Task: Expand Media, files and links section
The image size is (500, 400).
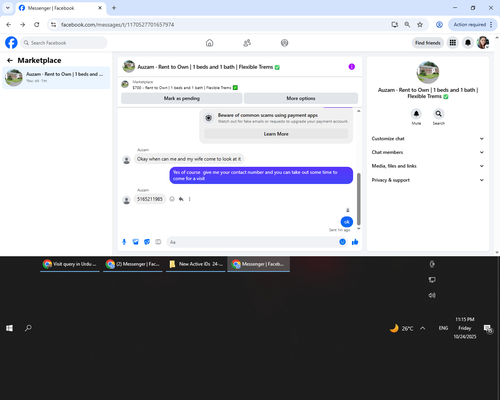Action: click(x=428, y=166)
